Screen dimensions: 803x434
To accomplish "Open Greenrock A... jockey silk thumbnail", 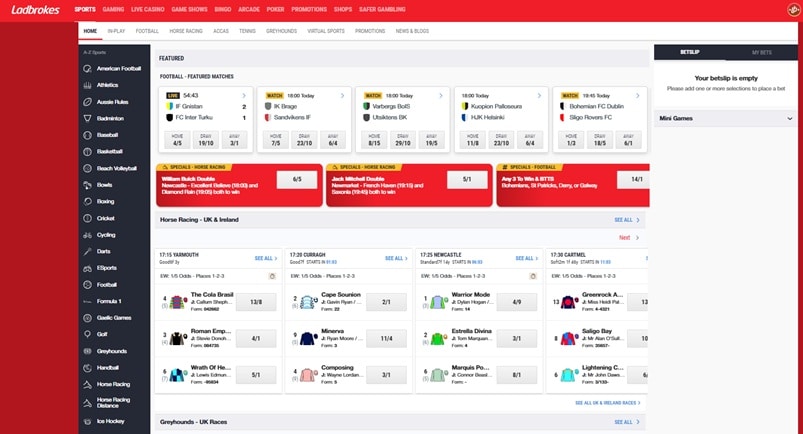I will (569, 302).
